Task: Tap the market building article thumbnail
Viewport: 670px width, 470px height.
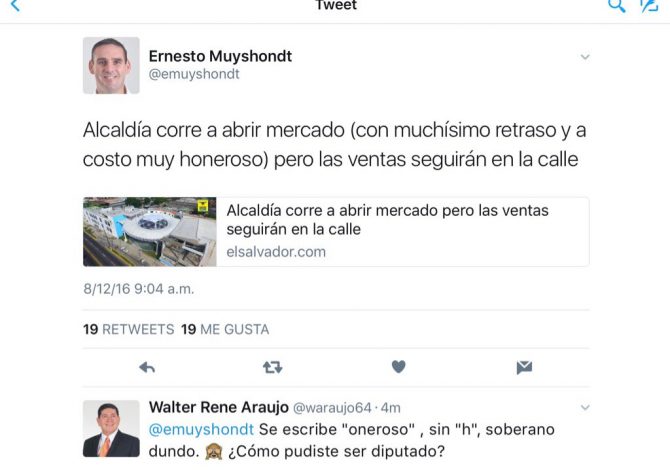Action: [x=150, y=232]
